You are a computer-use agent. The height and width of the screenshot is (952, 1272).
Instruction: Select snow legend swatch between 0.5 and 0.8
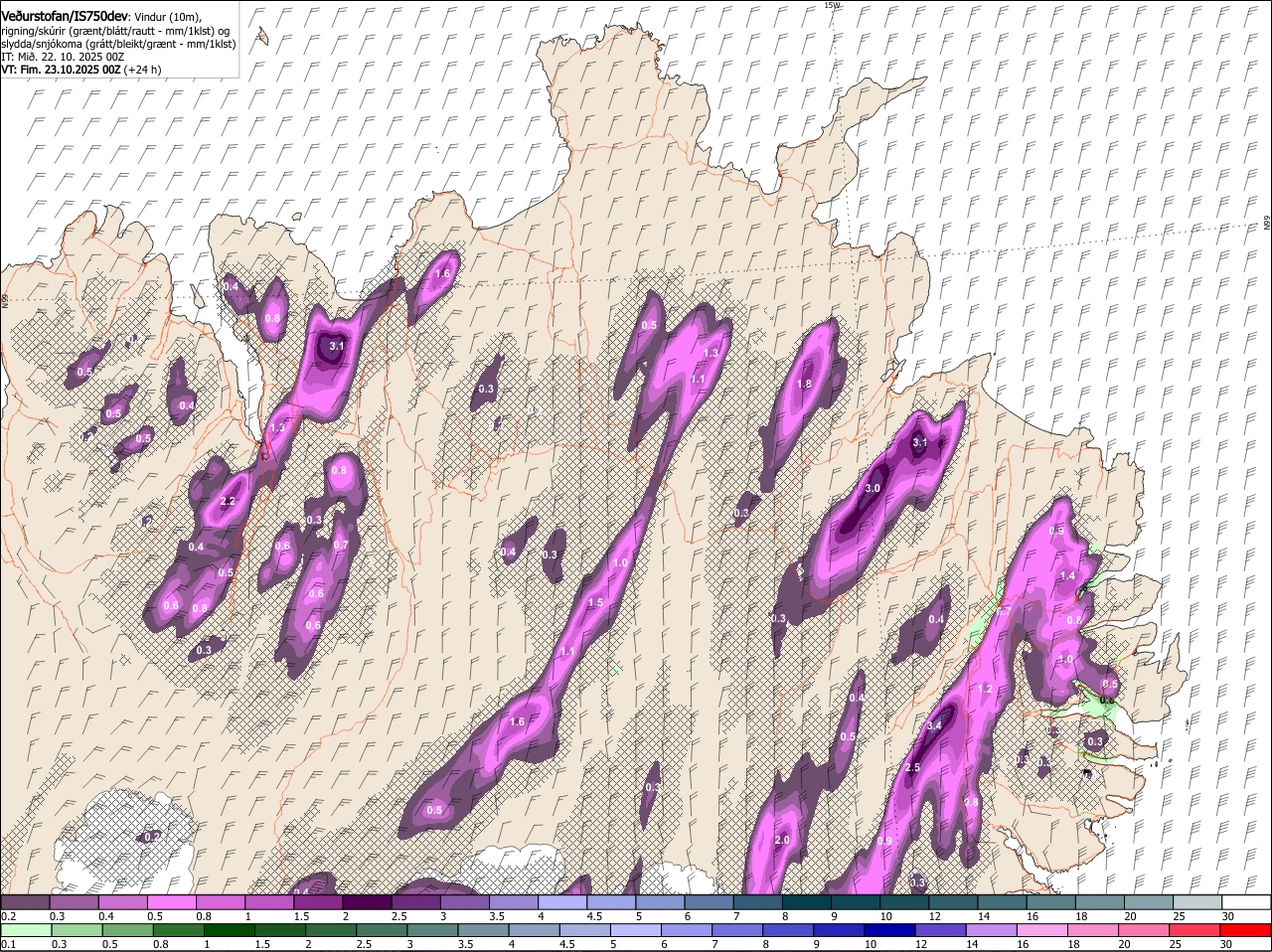(x=171, y=902)
